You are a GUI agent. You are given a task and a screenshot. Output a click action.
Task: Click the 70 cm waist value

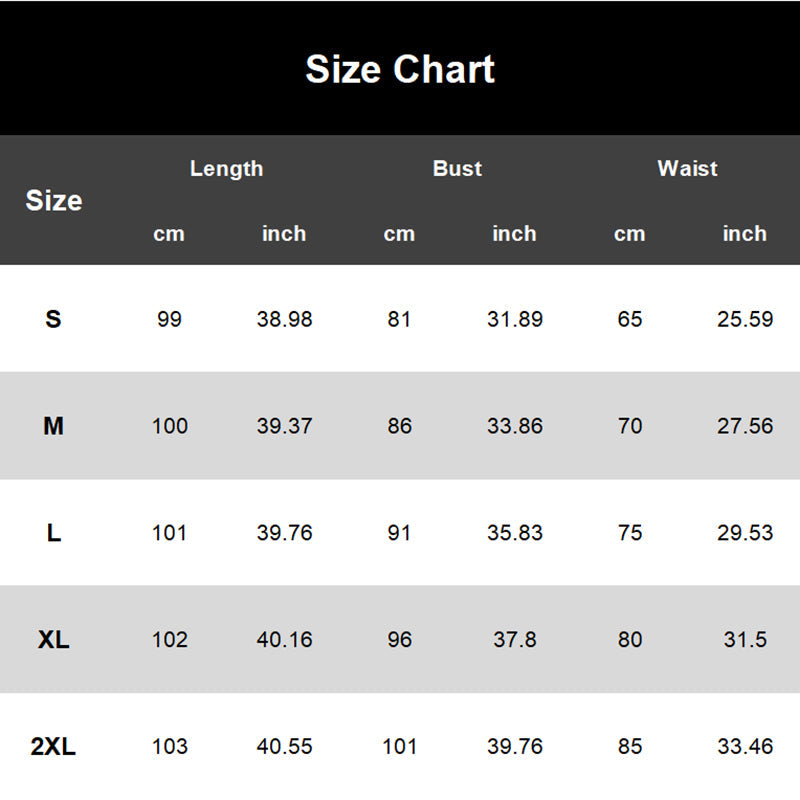coord(630,426)
